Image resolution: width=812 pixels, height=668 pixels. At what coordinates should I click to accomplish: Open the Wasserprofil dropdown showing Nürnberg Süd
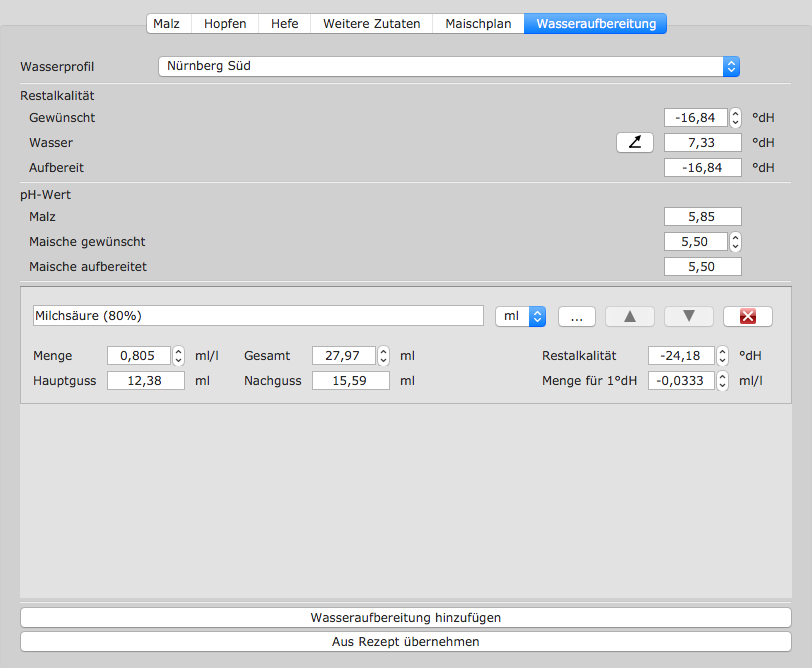tap(449, 67)
